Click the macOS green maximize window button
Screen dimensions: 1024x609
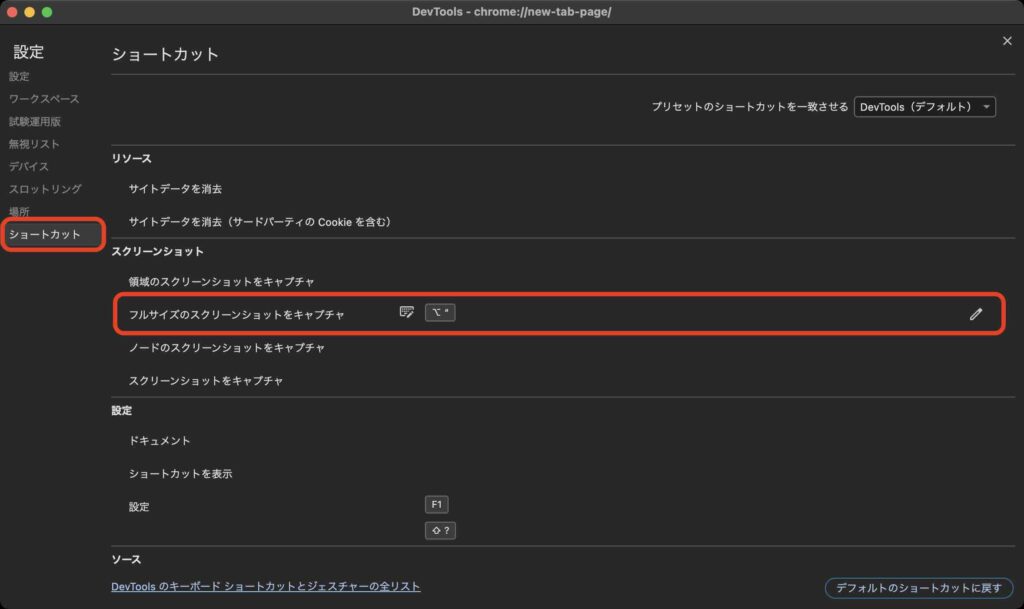point(46,12)
